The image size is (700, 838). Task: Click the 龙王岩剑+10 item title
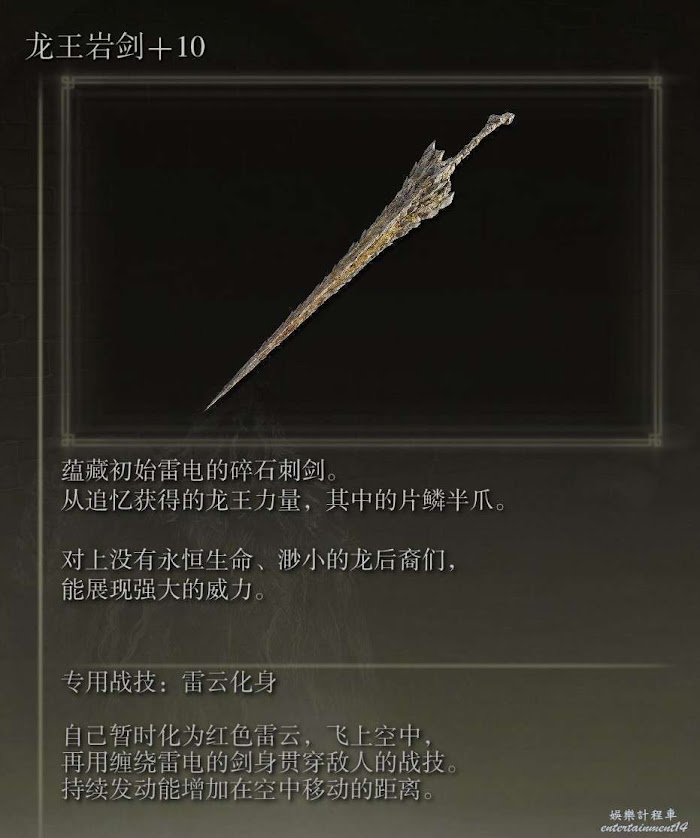115,48
